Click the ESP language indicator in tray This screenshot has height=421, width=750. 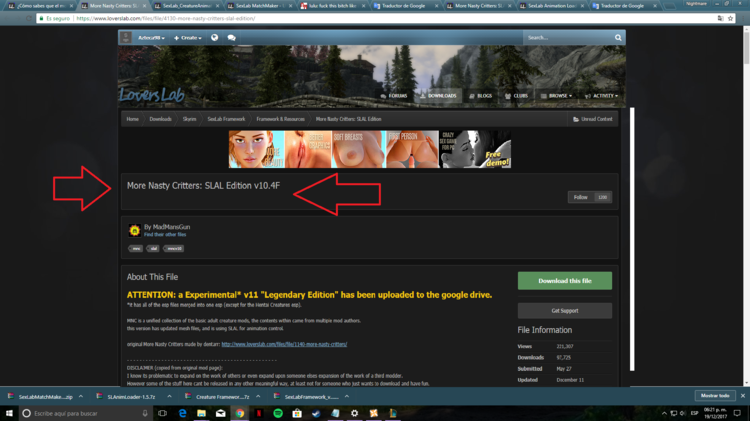694,413
